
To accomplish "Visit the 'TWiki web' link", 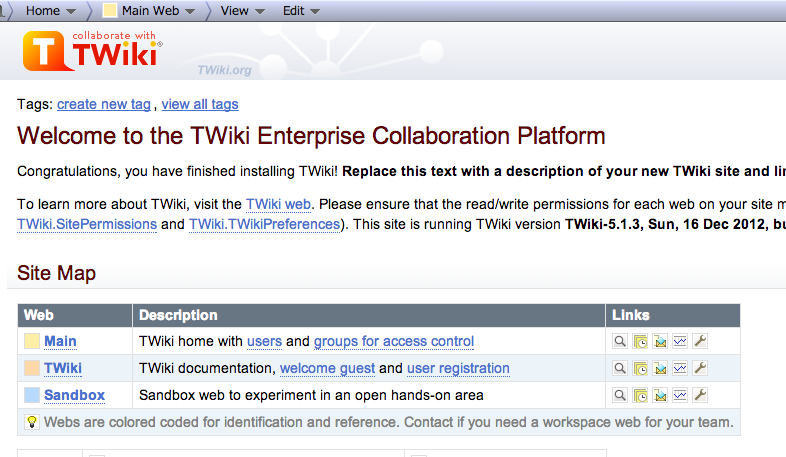I will pos(278,204).
